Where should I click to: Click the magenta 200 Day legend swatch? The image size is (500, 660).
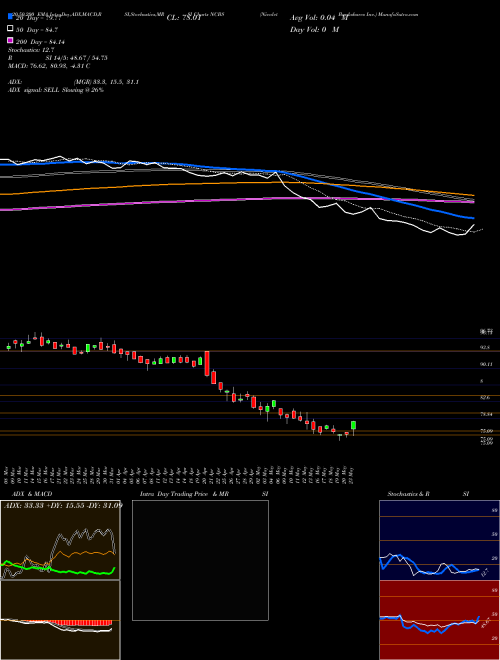click(11, 40)
